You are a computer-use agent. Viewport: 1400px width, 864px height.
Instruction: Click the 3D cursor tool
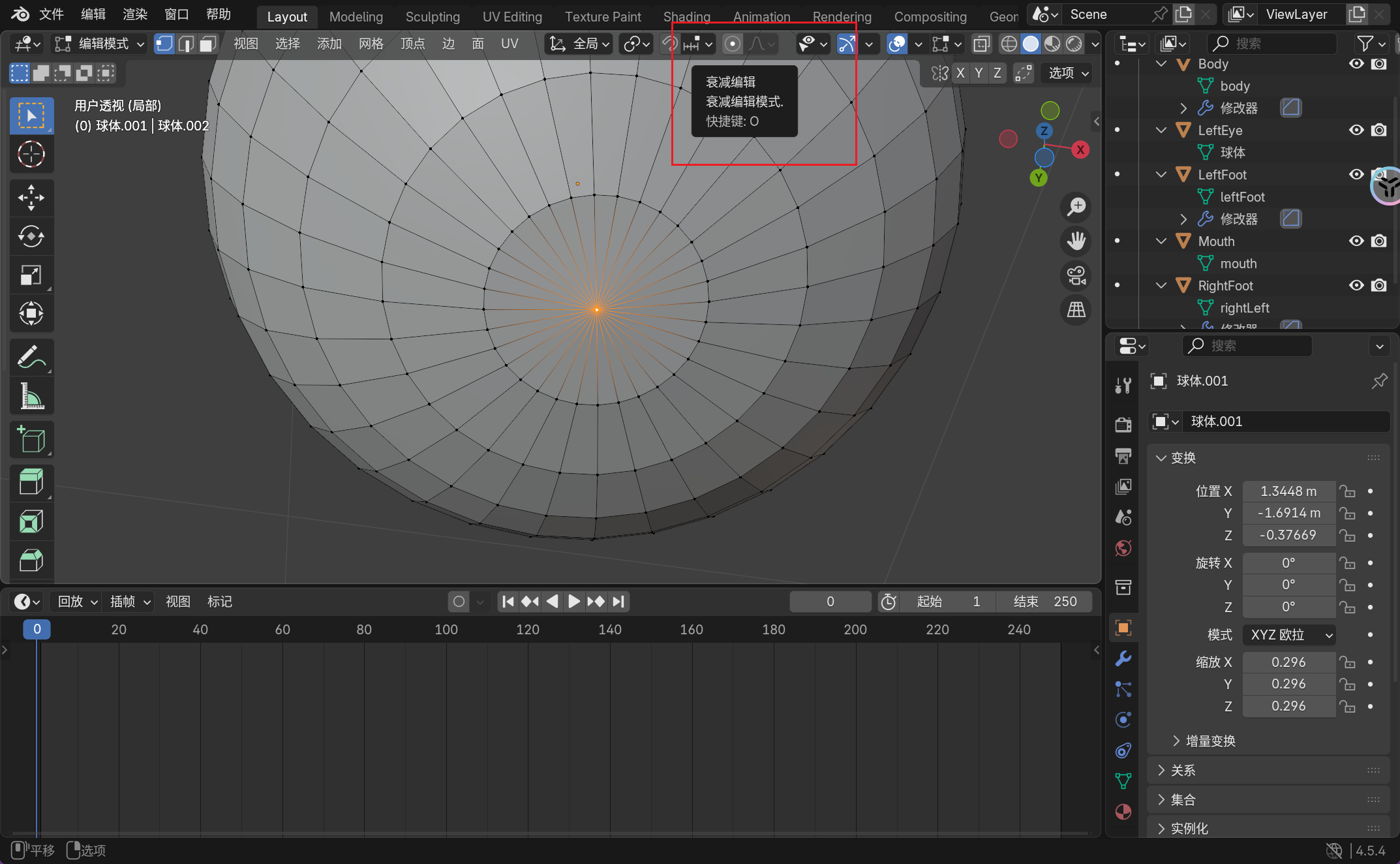(31, 155)
